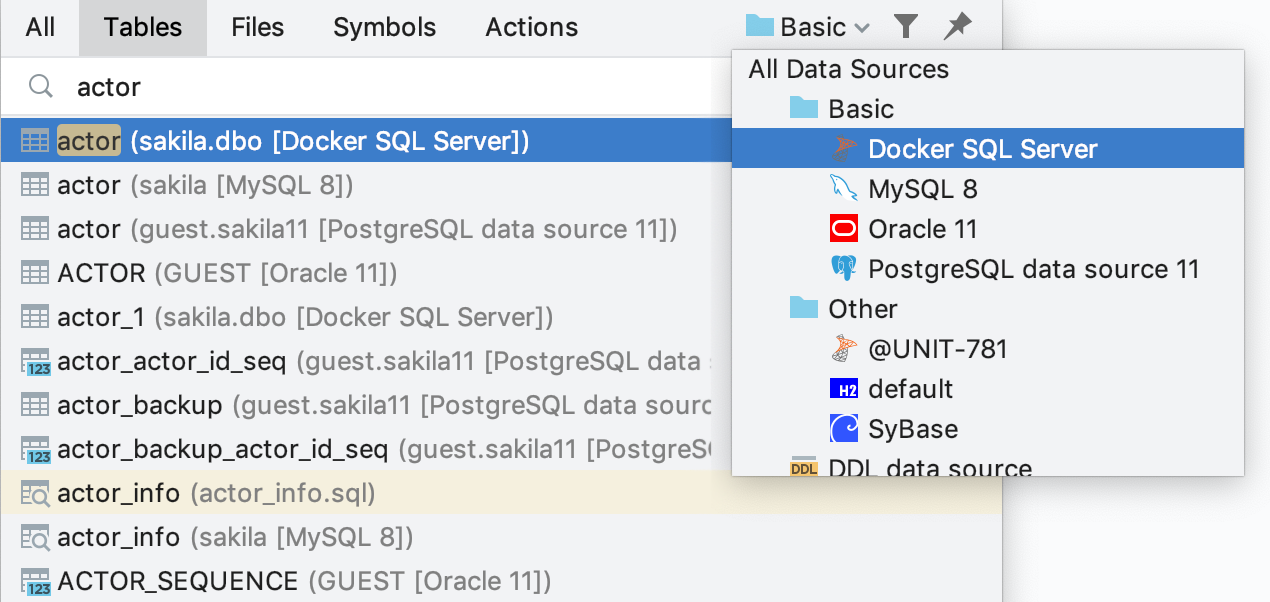Open actor_info (actor_info.sql) result
The height and width of the screenshot is (602, 1270).
216,493
